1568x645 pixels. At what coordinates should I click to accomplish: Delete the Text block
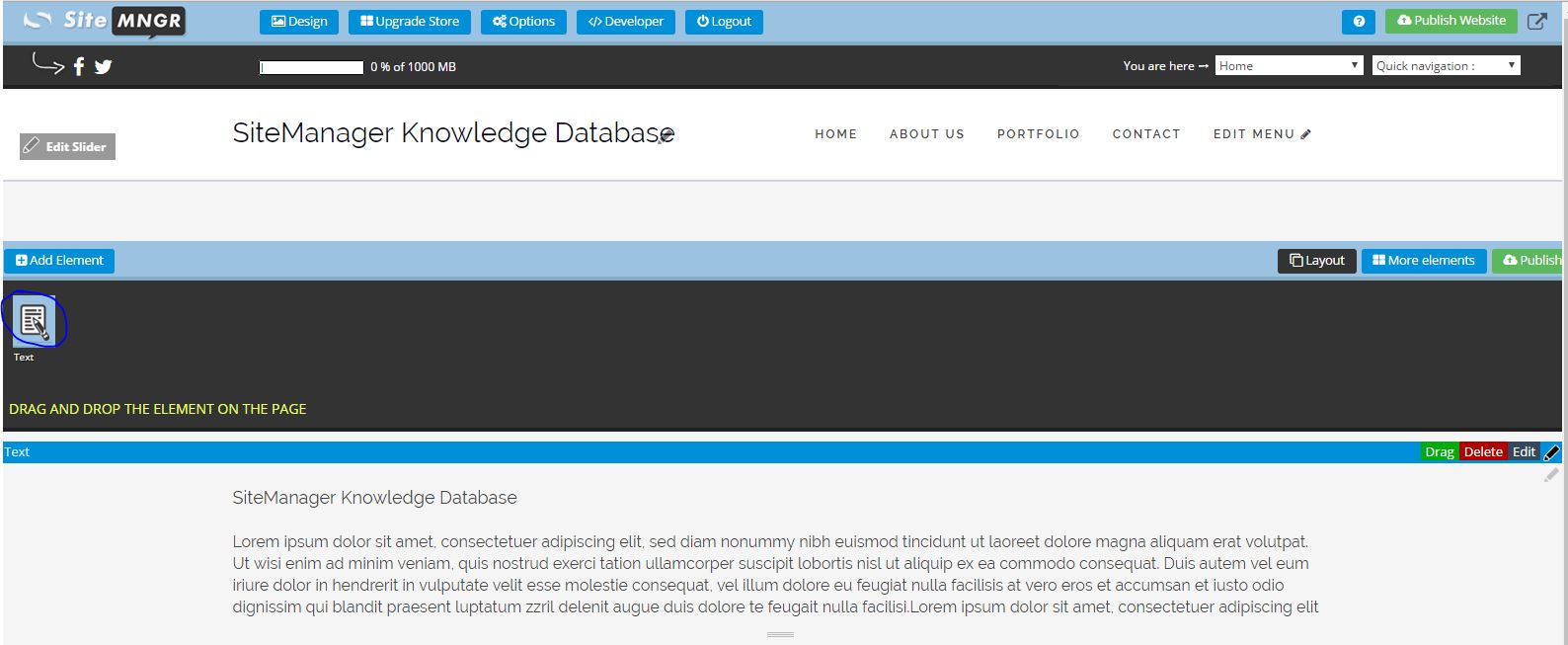1483,452
